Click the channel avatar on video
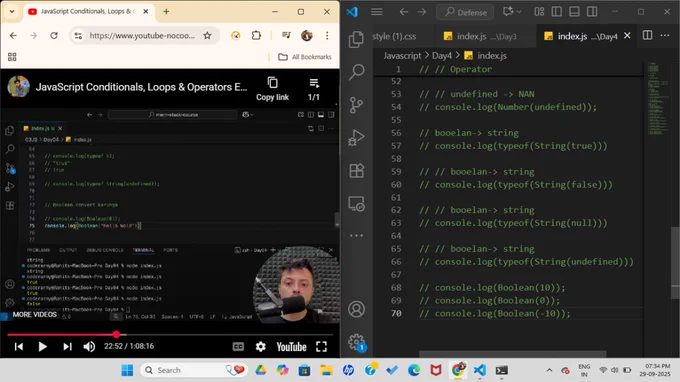680x382 pixels. (18, 86)
